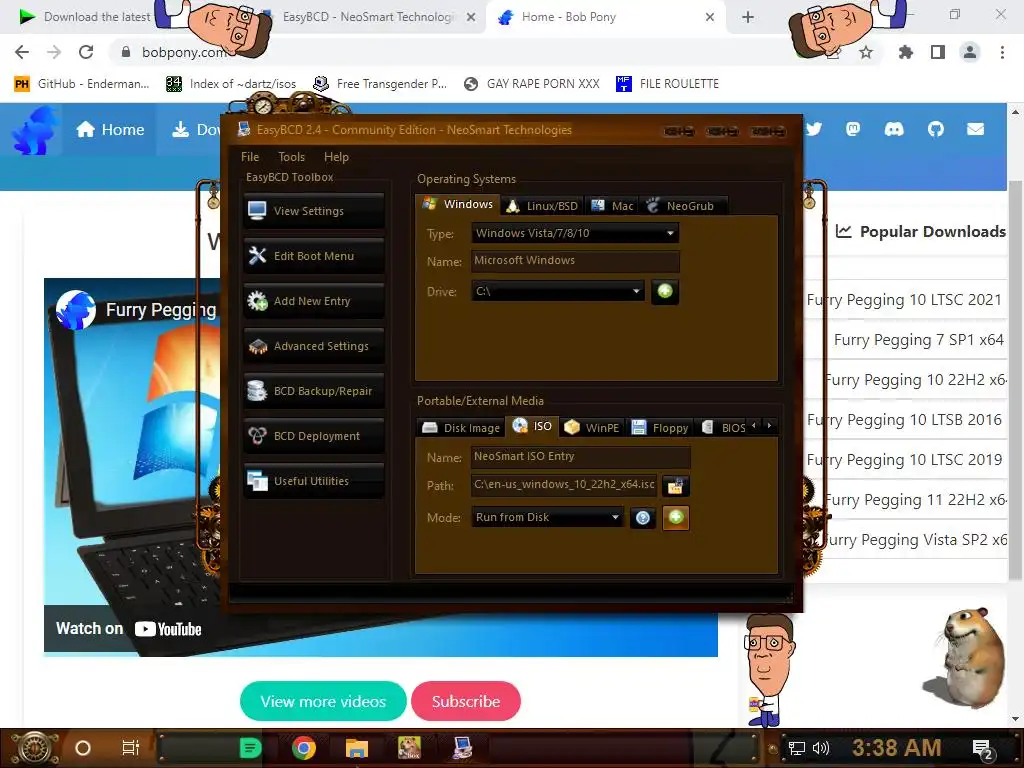Click Chrome reload page icon
This screenshot has width=1024, height=768.
click(86, 52)
